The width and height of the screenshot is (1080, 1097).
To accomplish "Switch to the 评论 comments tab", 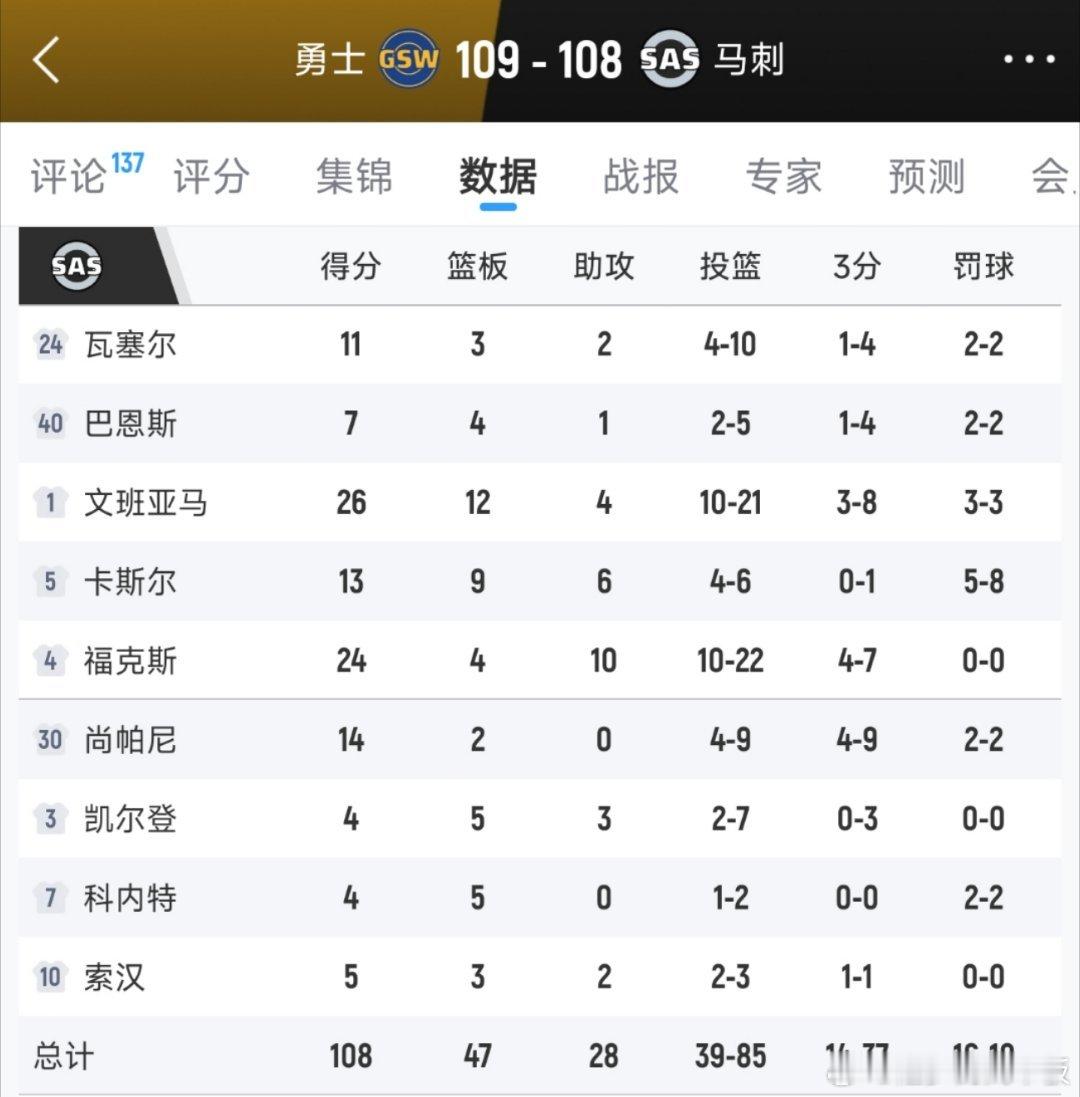I will click(x=68, y=177).
